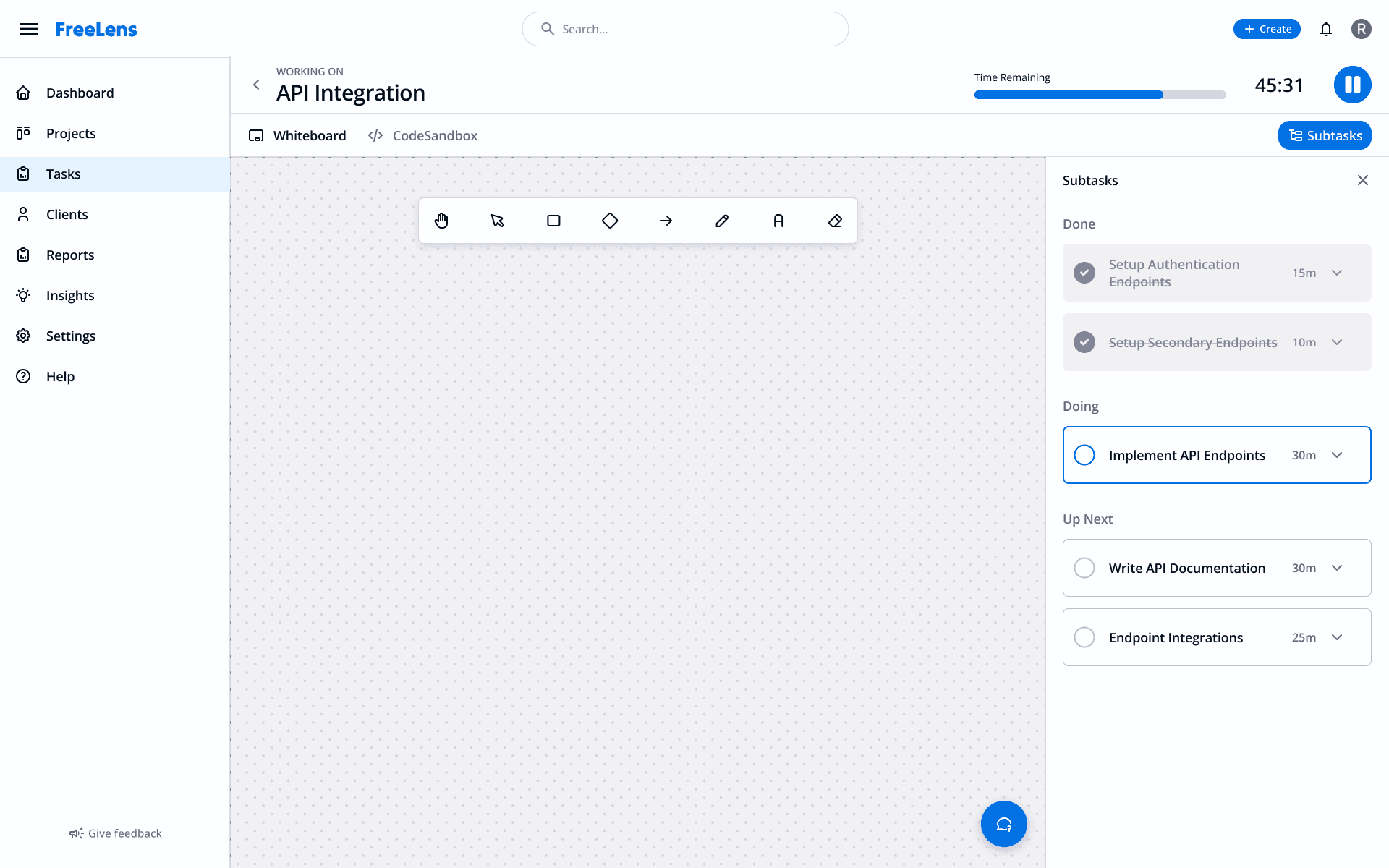Switch to the CodeSandbox tab
Viewport: 1389px width, 868px height.
[x=423, y=135]
